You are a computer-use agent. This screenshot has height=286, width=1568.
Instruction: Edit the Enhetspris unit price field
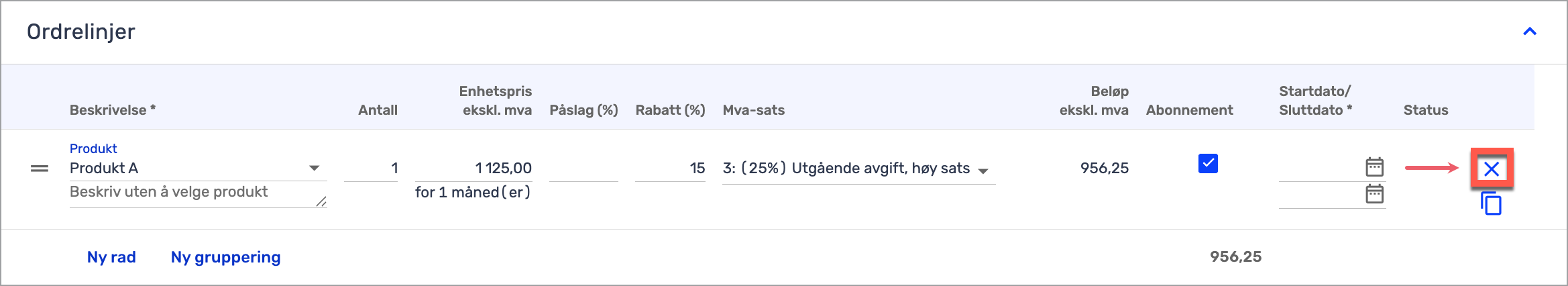tap(473, 169)
